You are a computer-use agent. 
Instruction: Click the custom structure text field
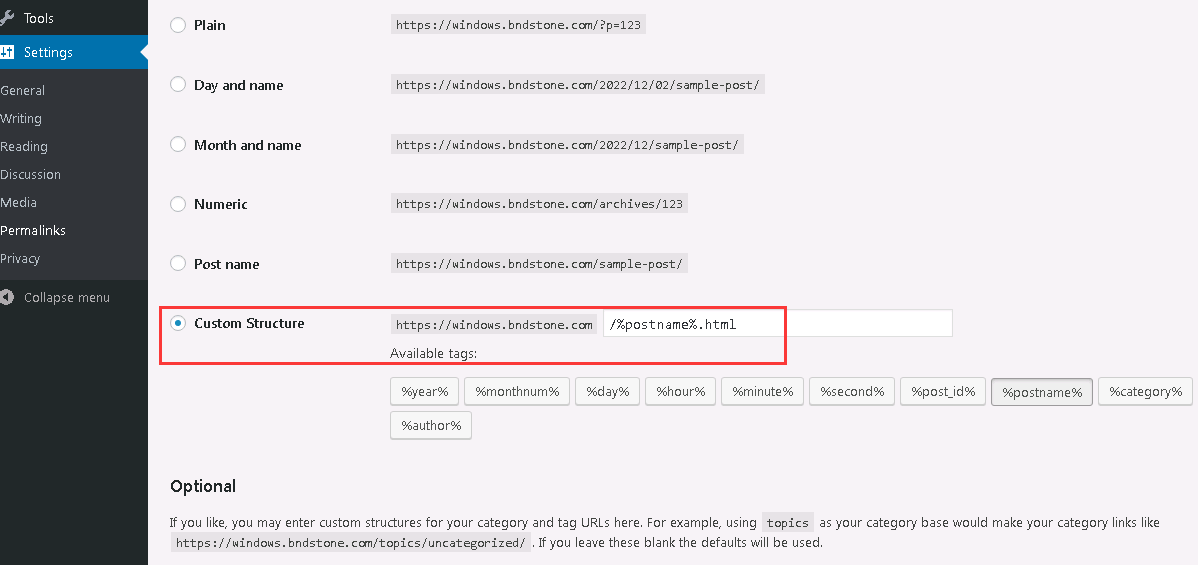coord(778,323)
